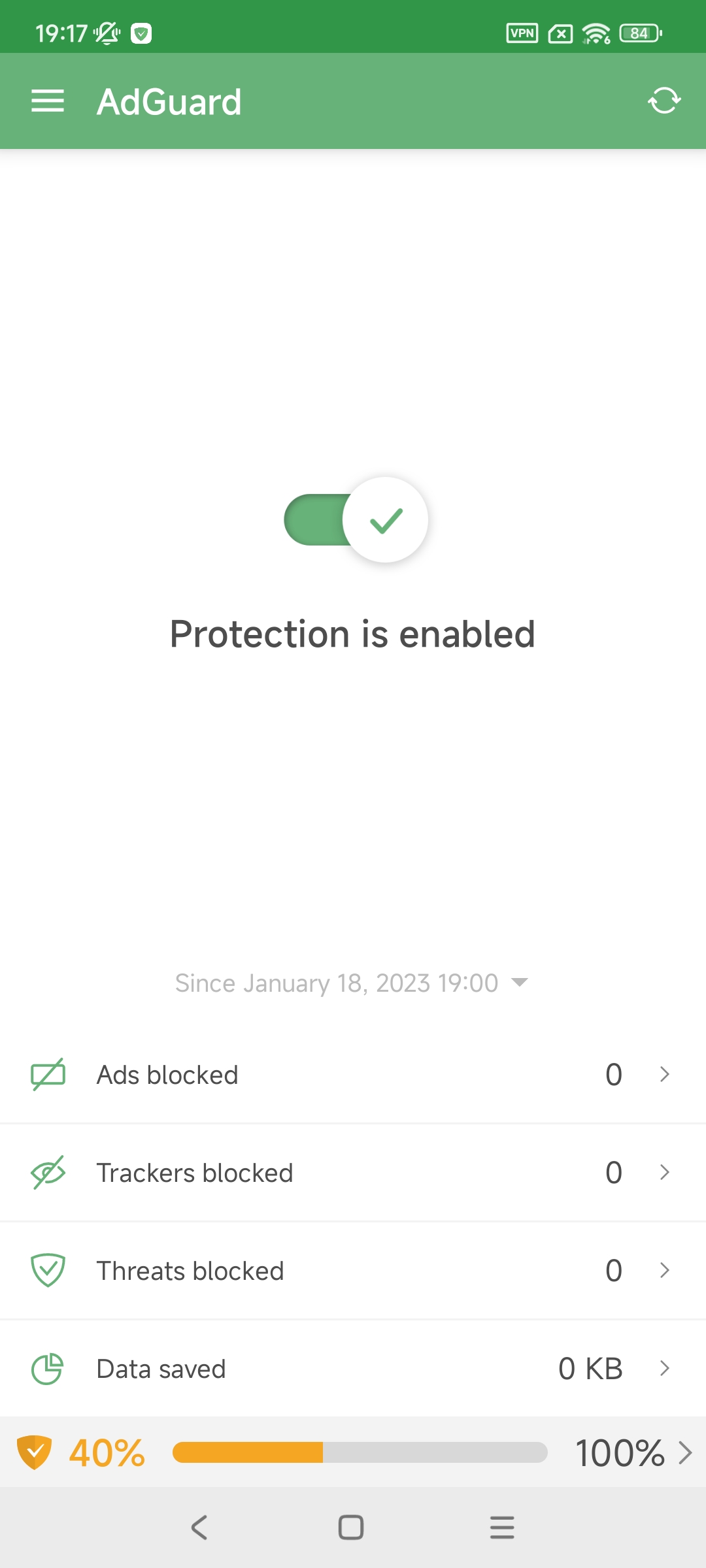This screenshot has width=706, height=1568.
Task: Tap the Threats blocked shield icon
Action: pyautogui.click(x=48, y=1270)
